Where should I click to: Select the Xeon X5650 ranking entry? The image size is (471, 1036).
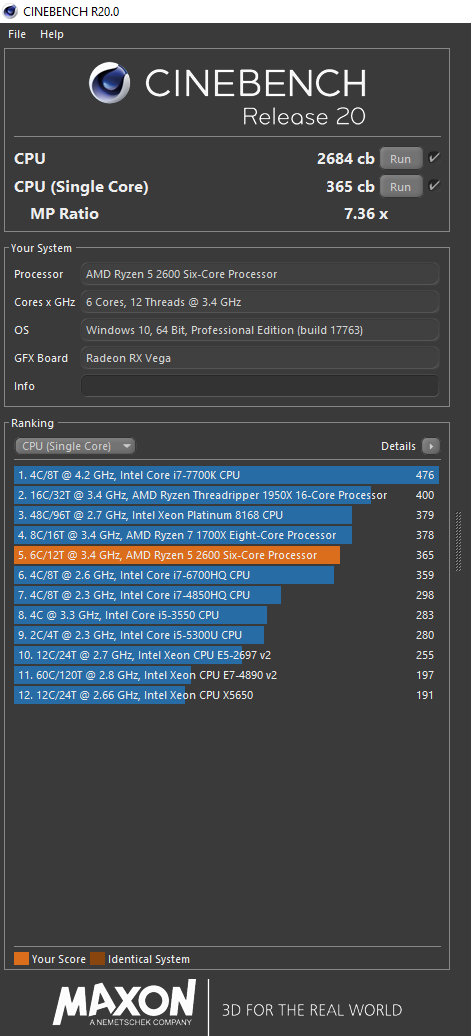pos(226,695)
